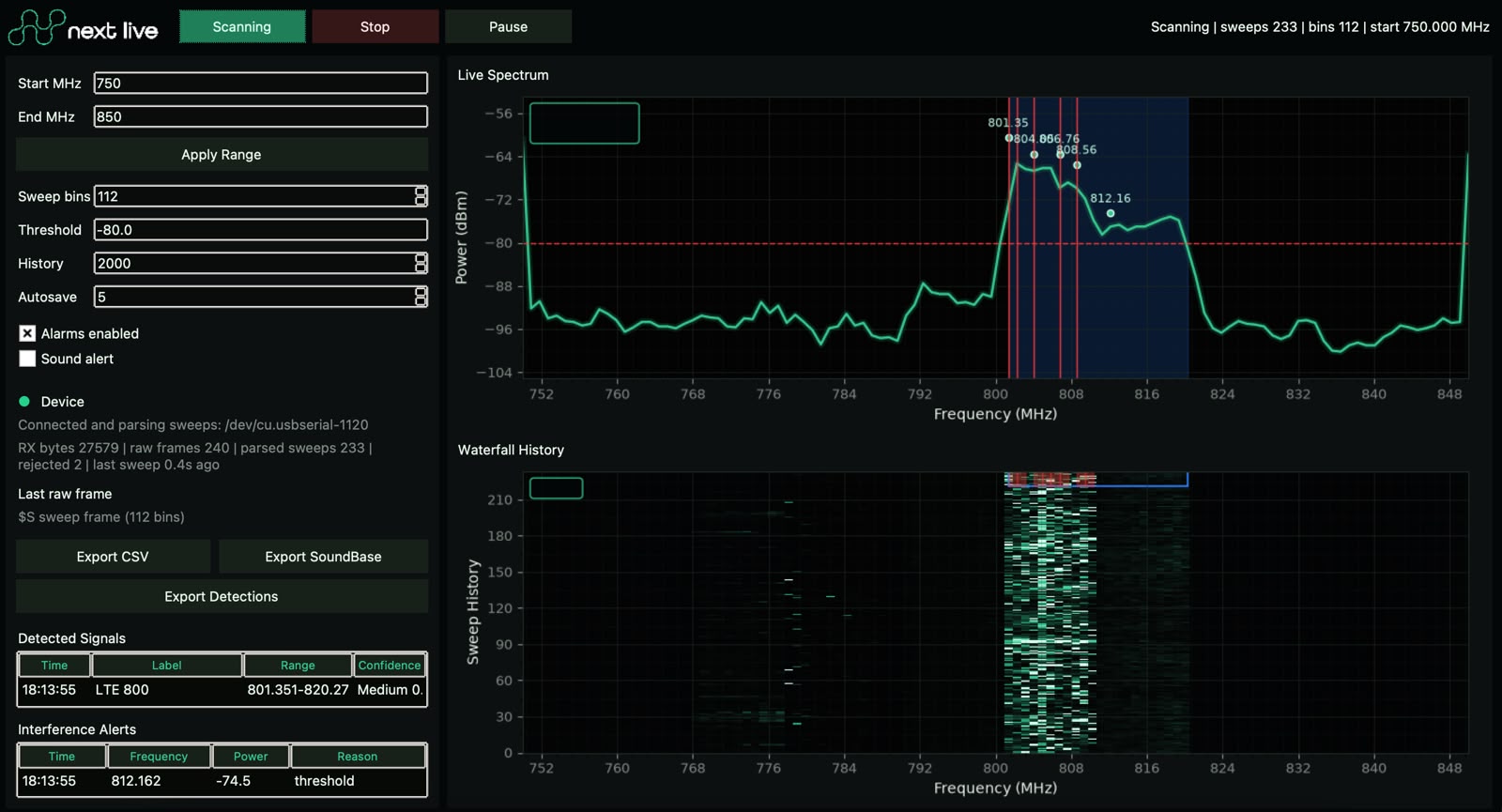
Task: Click the History stepper arrows
Action: tap(421, 263)
